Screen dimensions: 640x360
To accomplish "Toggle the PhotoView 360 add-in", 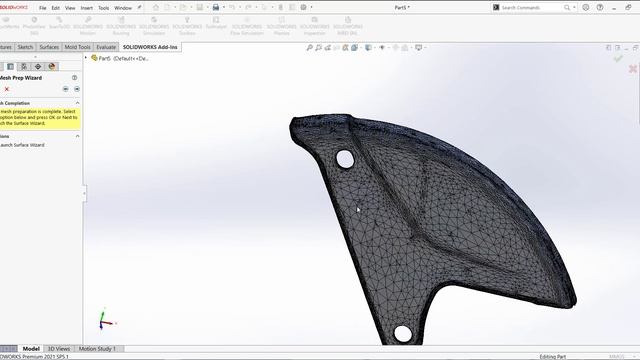I will coord(34,26).
